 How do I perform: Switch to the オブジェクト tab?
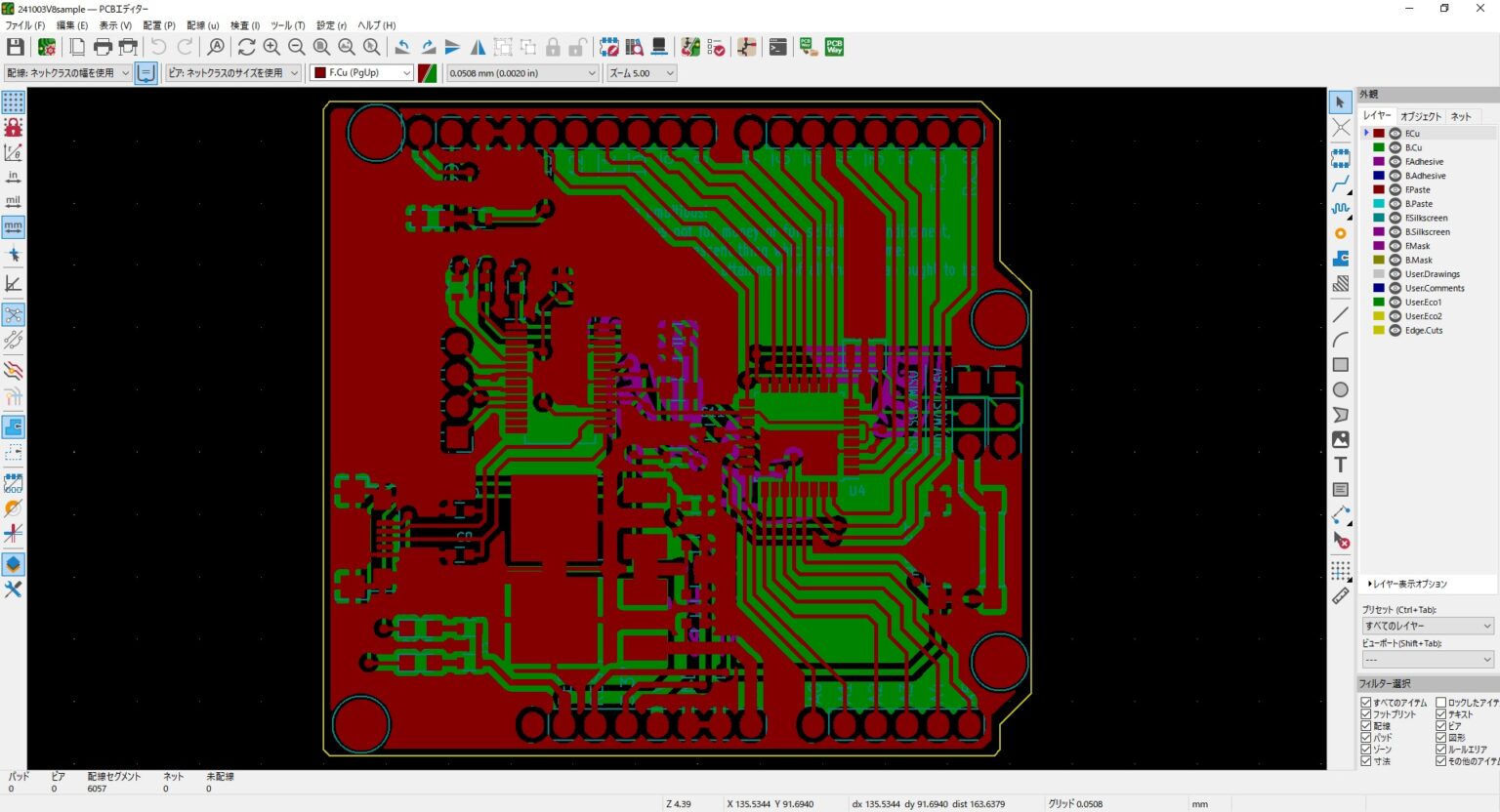pos(1421,115)
